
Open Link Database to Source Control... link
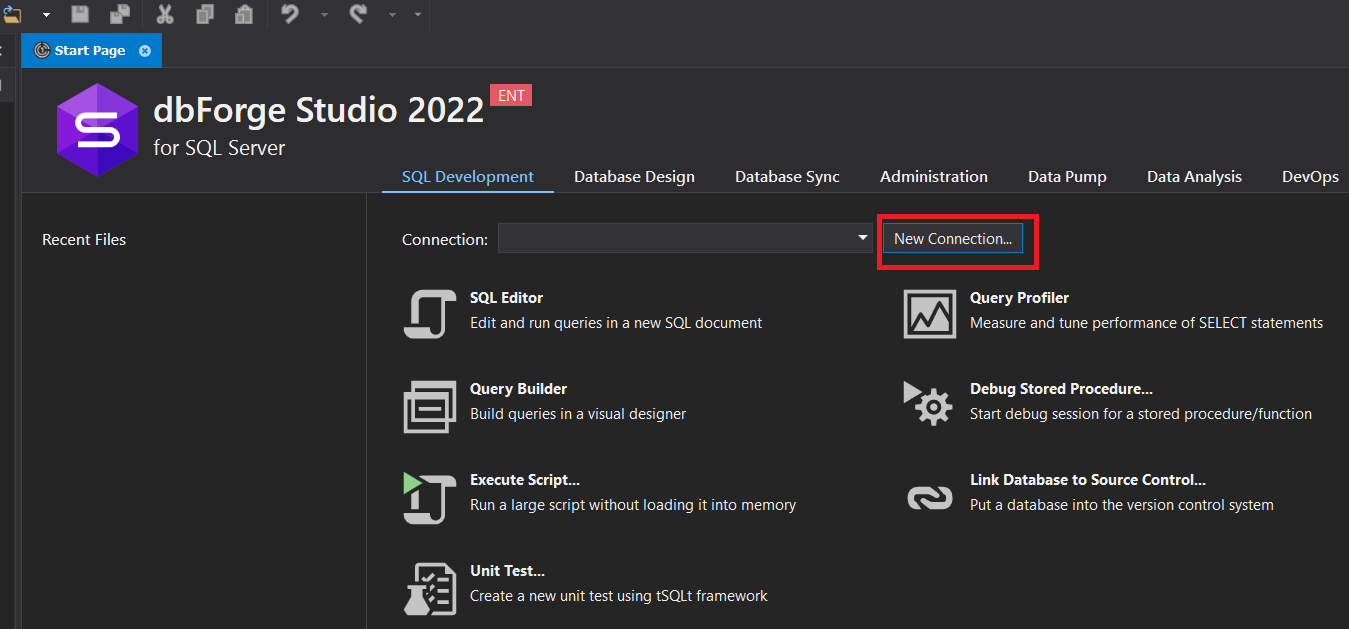(1088, 480)
